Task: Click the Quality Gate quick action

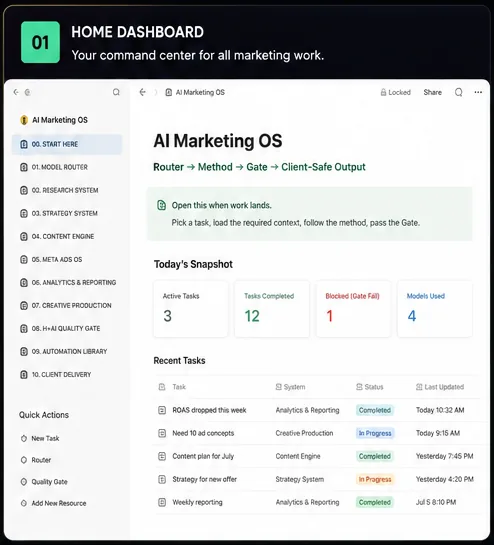Action: 49,482
